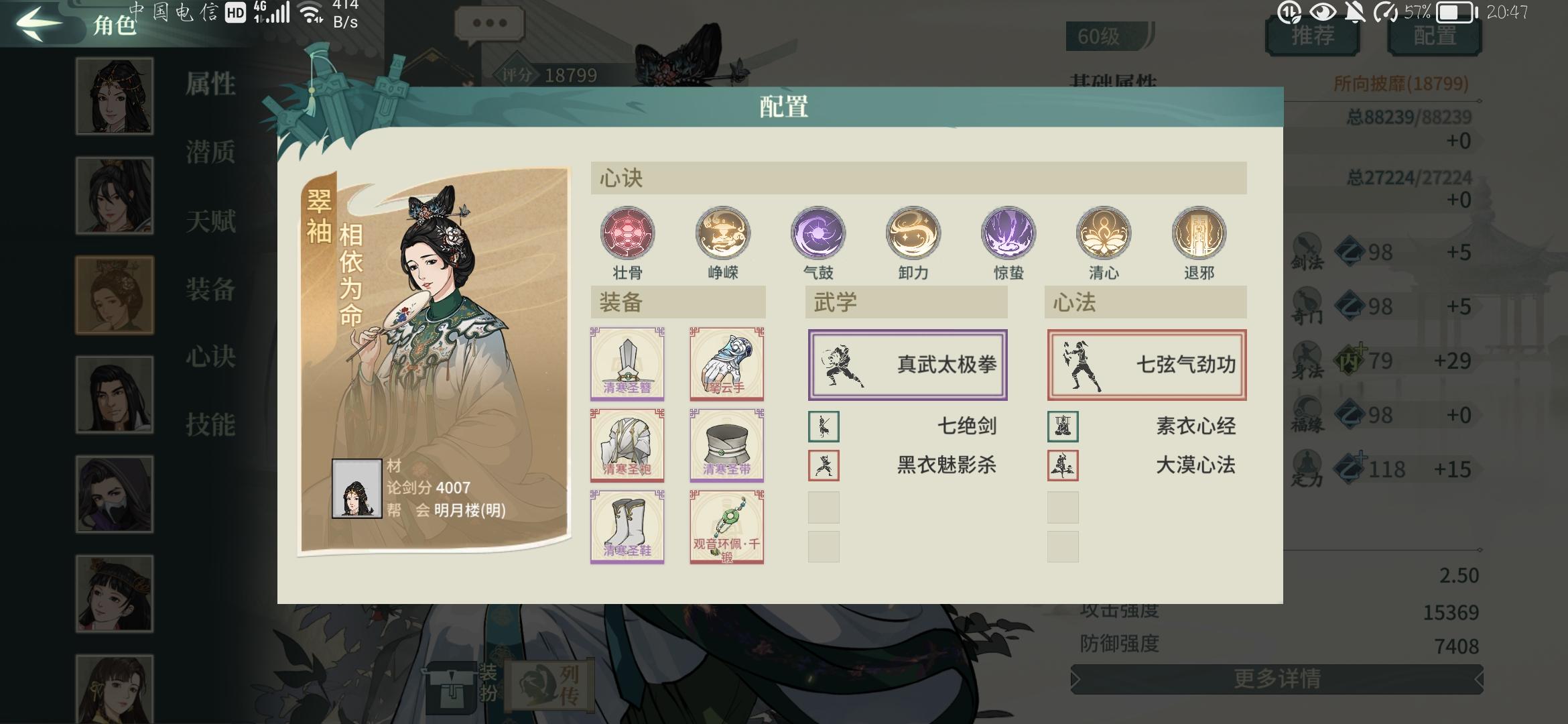Select the 七弦气劲功 inner method

1147,365
